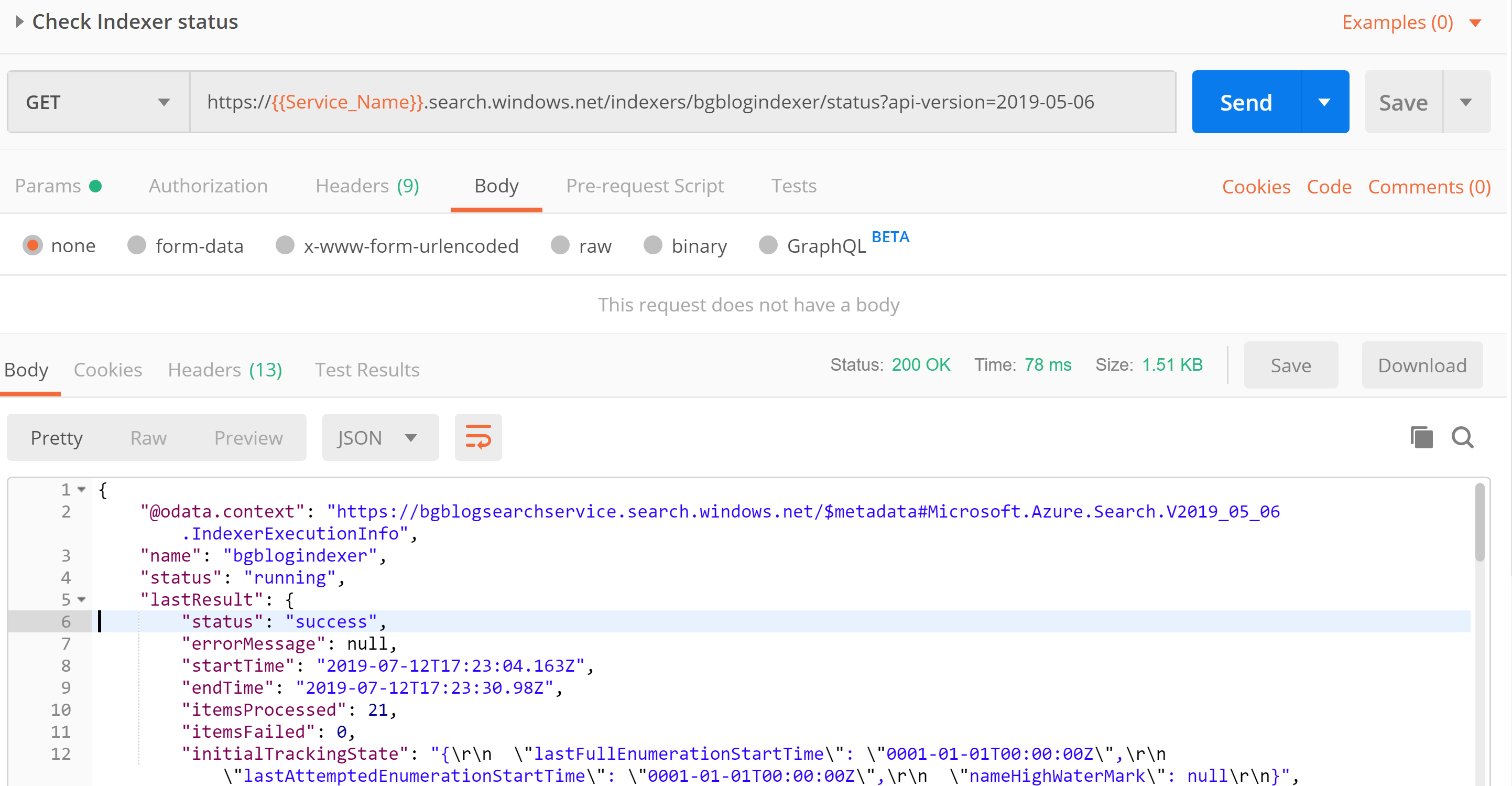Screen dimensions: 1512x786
Task: Open the Test Results tab
Action: (x=367, y=370)
